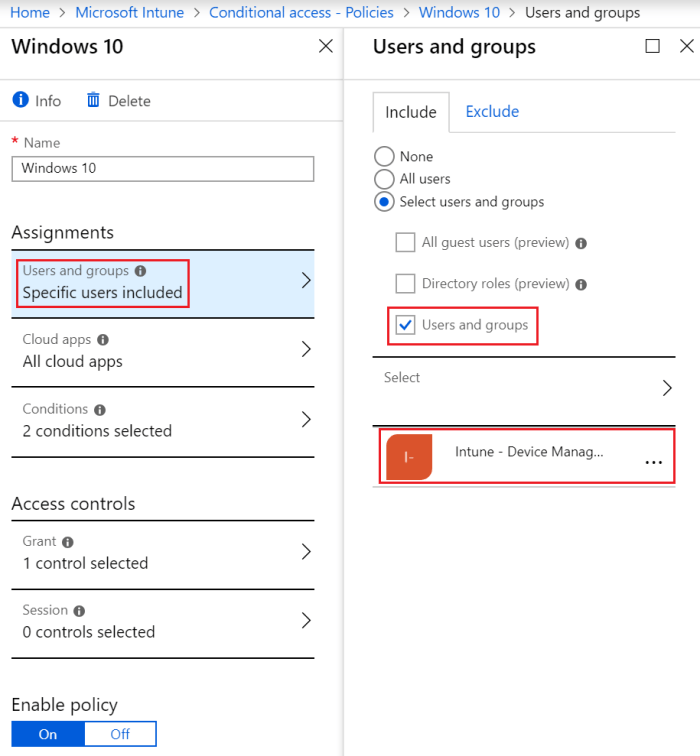Image resolution: width=700 pixels, height=756 pixels.
Task: Click info icon next to Grant
Action: coord(68,542)
